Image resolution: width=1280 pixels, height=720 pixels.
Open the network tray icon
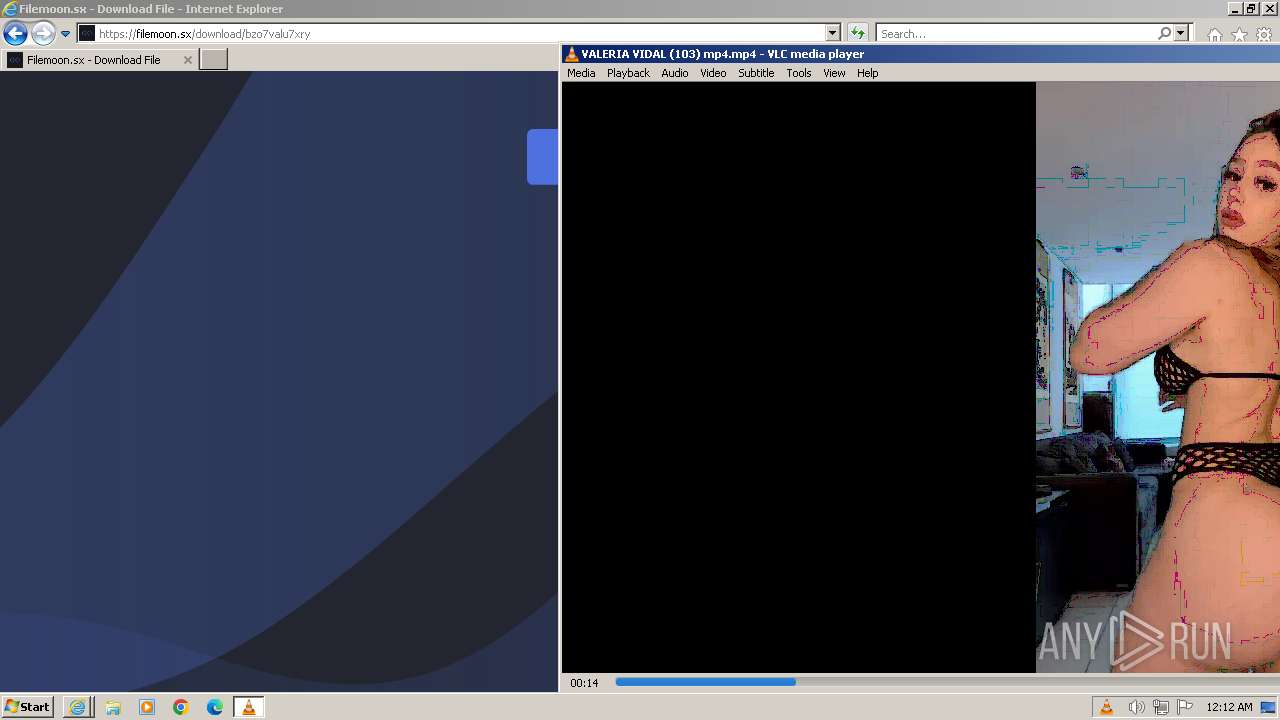click(x=1161, y=707)
